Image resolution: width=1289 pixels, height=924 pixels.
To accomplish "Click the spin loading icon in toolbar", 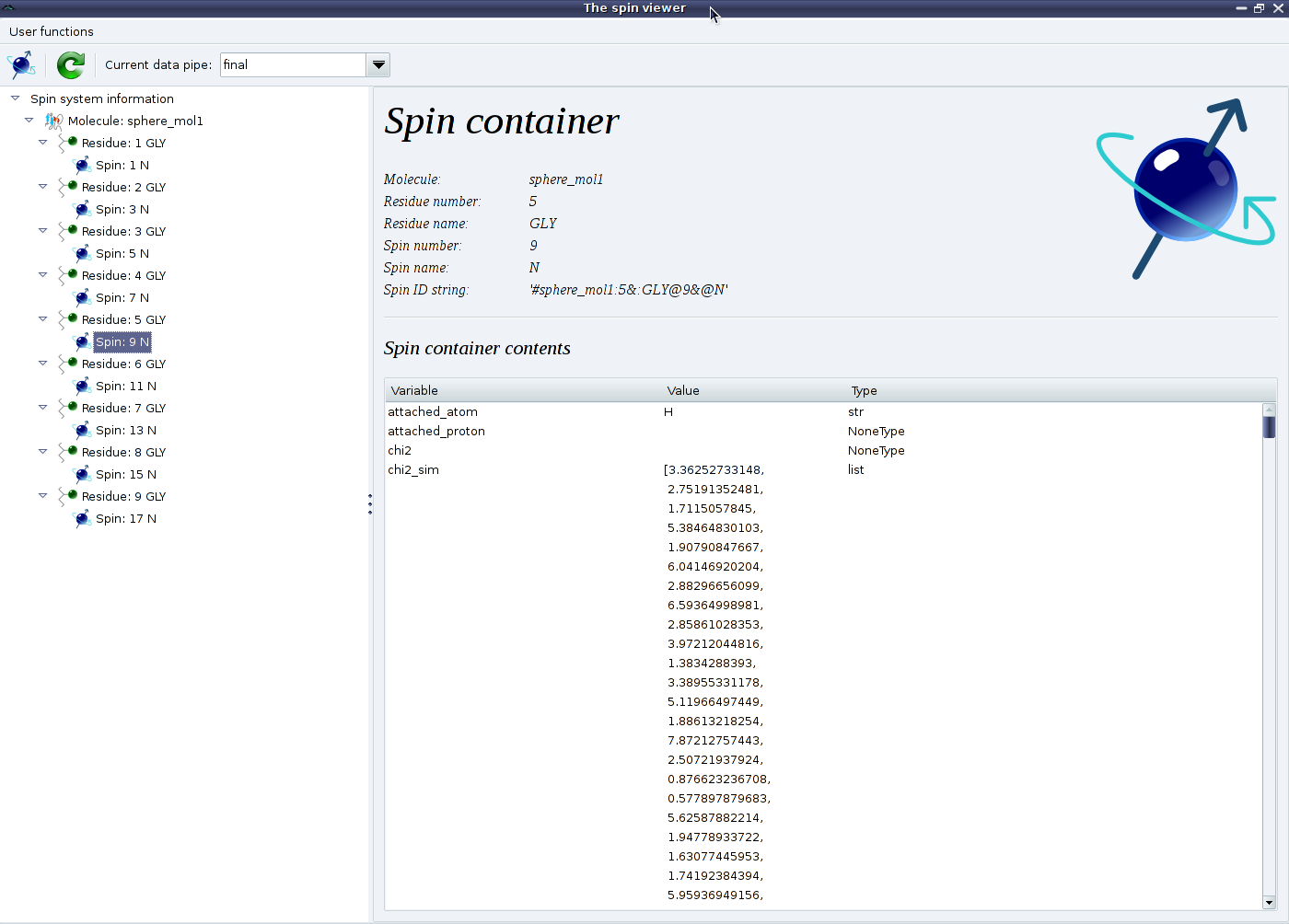I will click(x=21, y=65).
